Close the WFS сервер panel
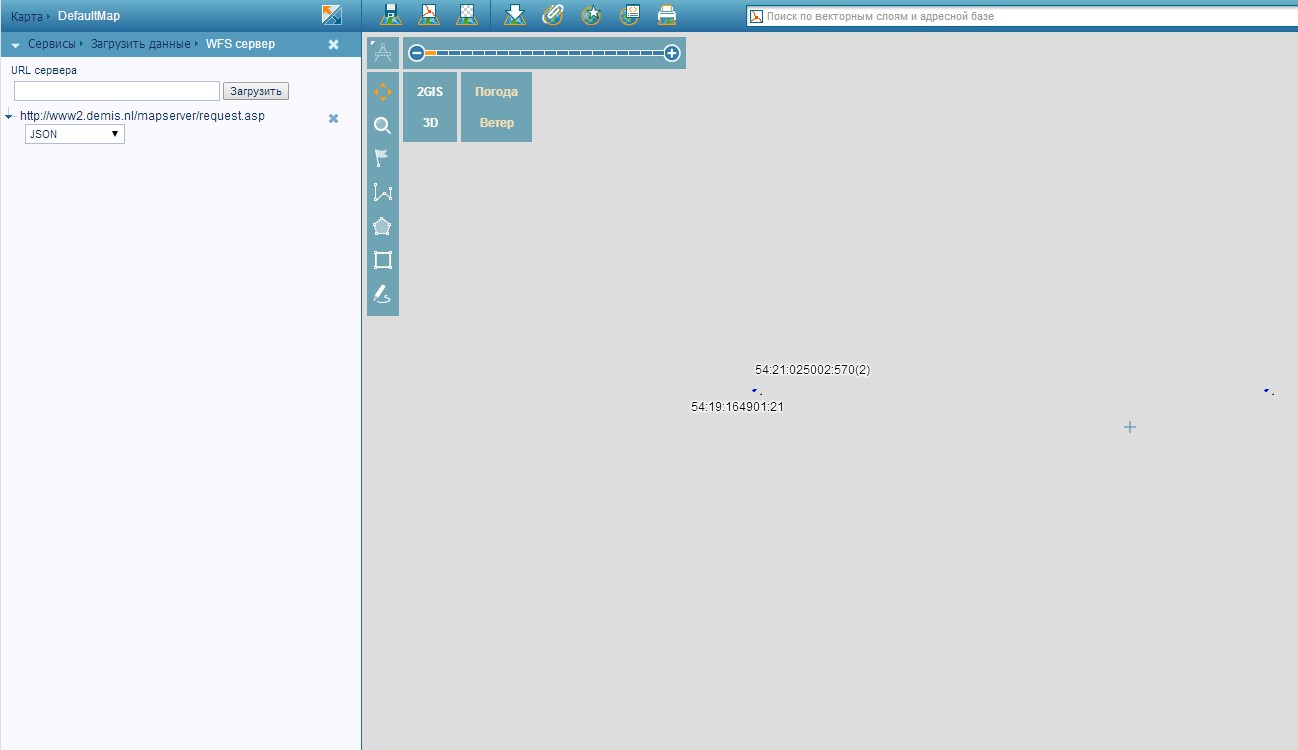The image size is (1298, 750). [x=334, y=45]
